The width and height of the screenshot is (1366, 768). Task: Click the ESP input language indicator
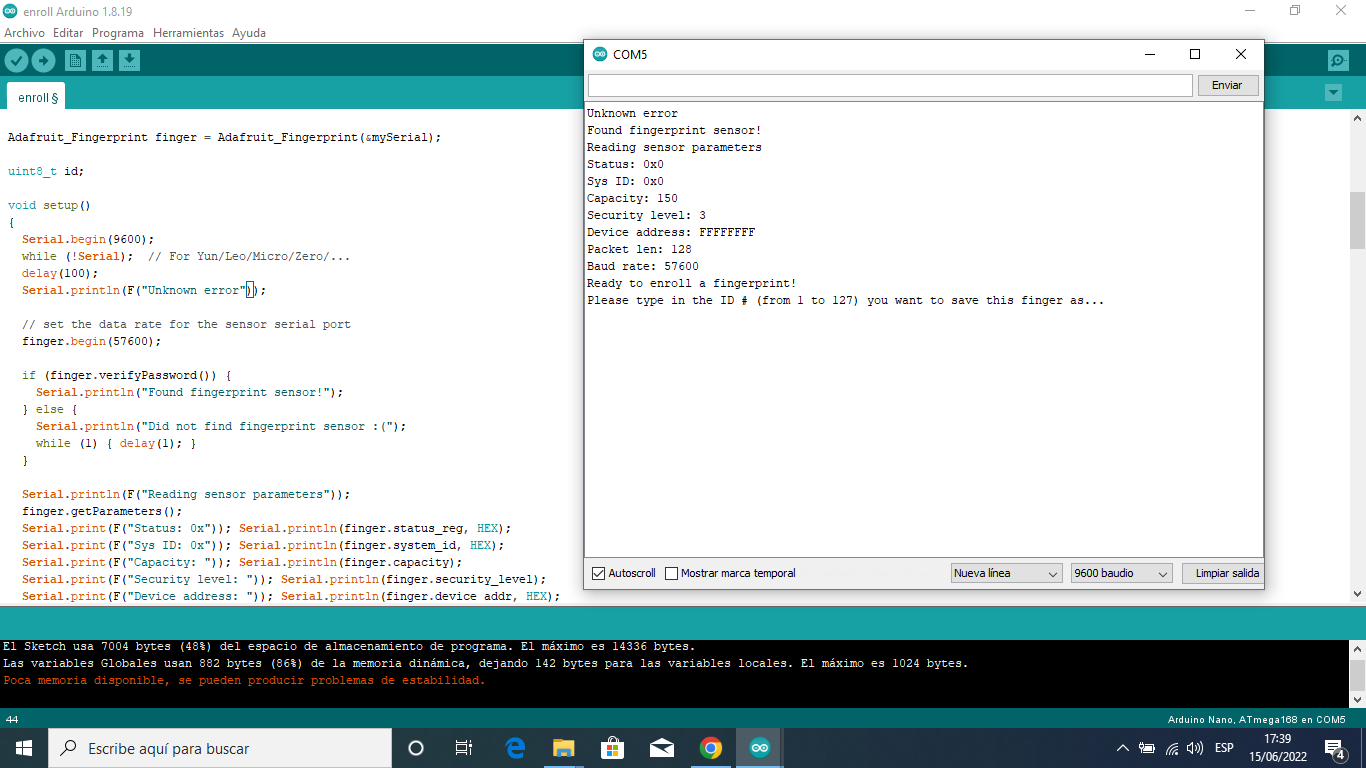pos(1224,748)
